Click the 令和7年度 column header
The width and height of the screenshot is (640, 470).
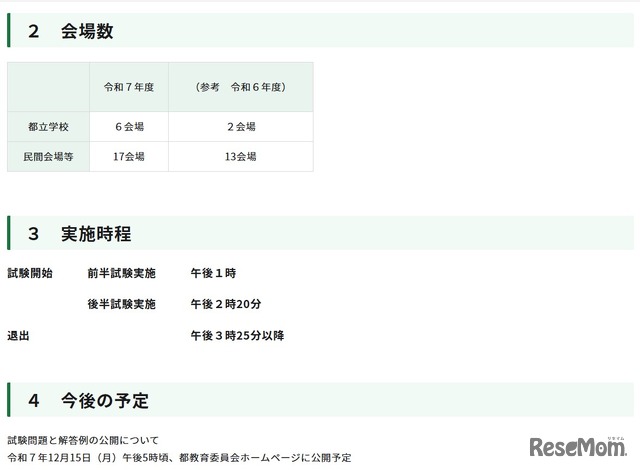[128, 87]
